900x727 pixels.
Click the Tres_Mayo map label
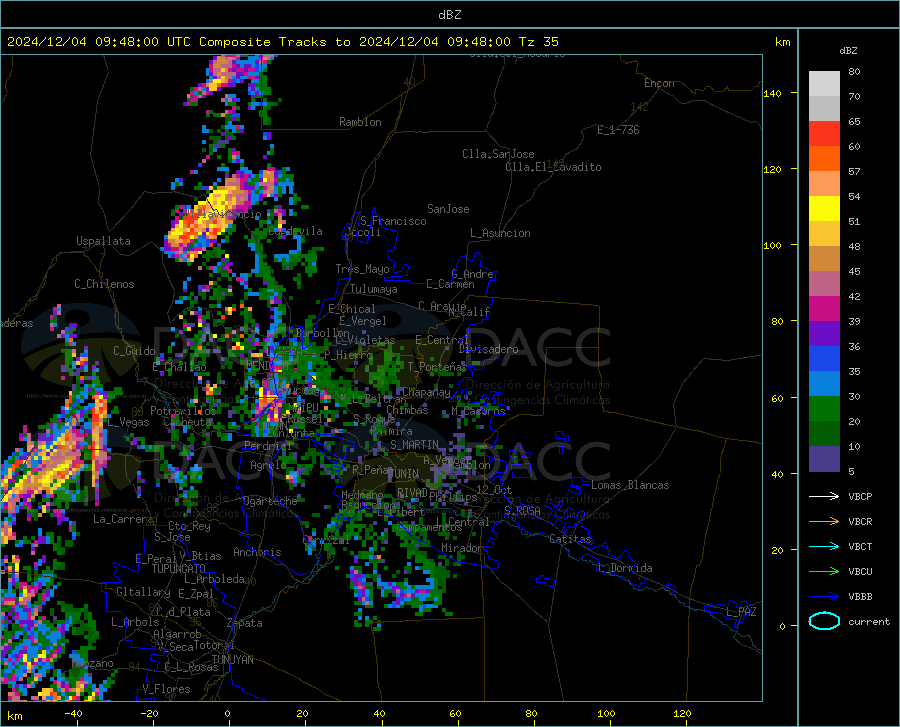pos(362,269)
